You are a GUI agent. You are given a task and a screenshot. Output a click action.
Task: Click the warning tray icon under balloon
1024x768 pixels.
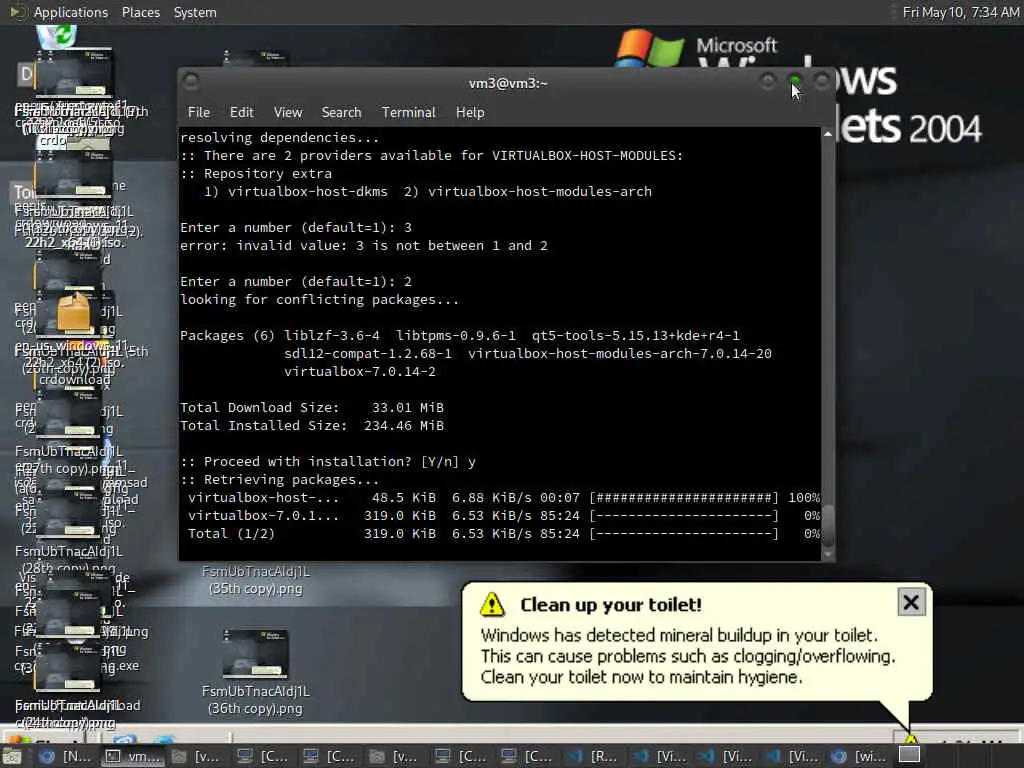[910, 739]
